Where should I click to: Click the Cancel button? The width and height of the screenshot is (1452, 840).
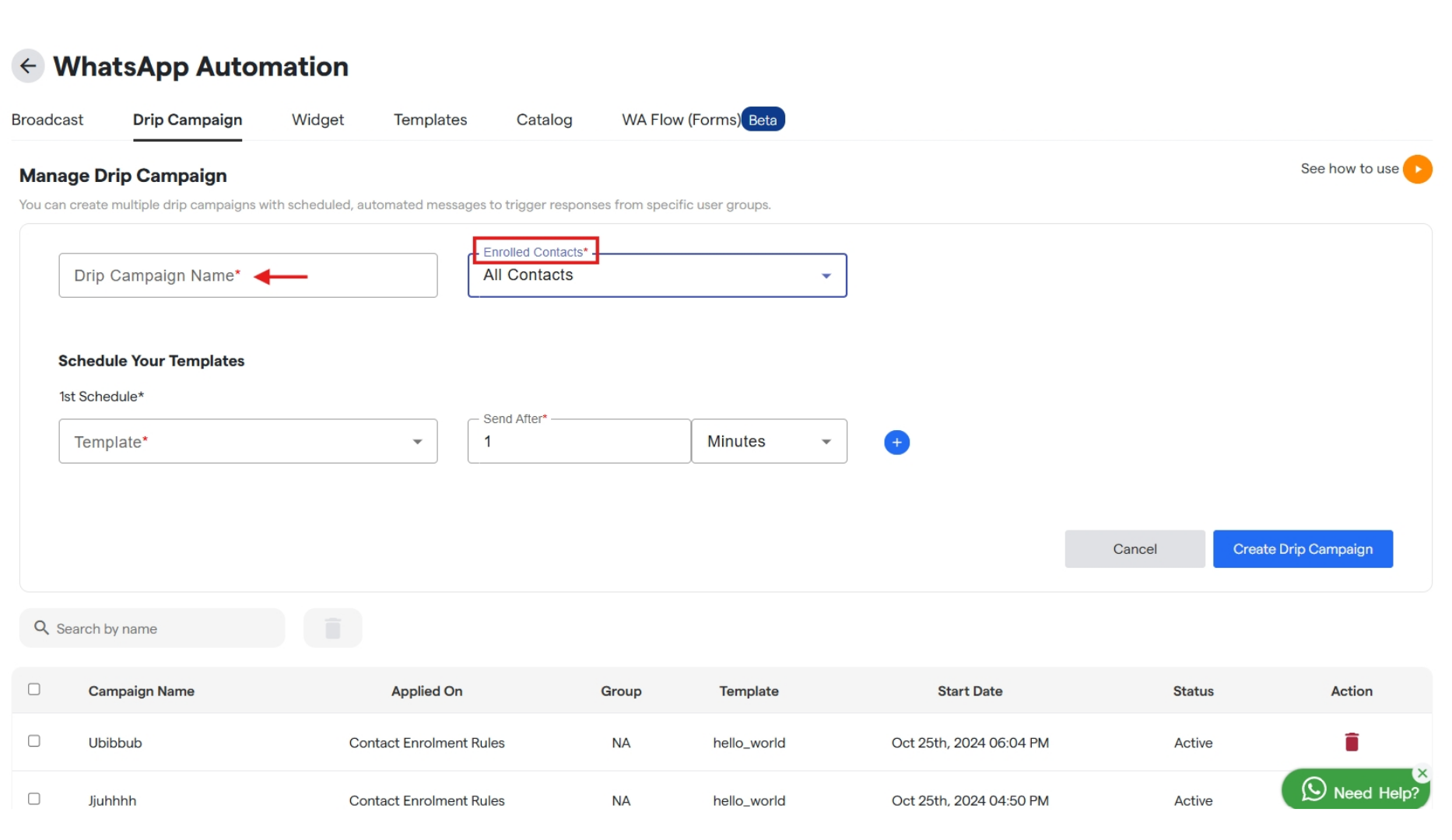pos(1135,549)
